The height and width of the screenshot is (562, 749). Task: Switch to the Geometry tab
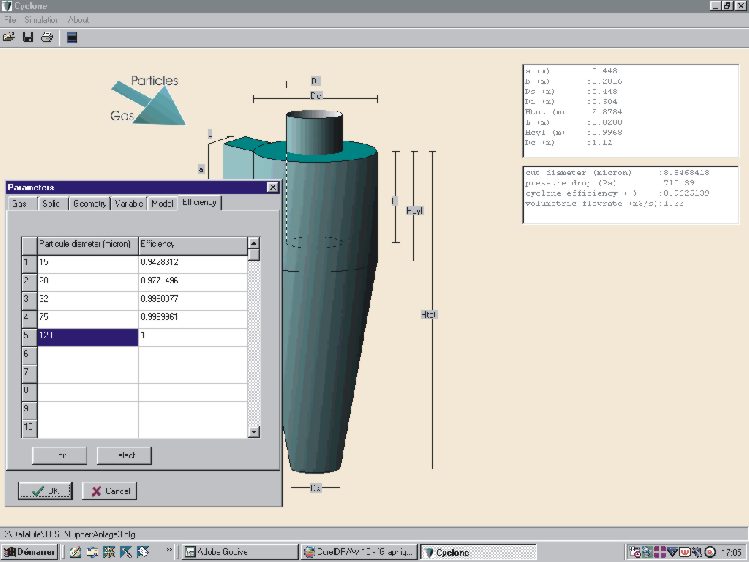[x=89, y=204]
